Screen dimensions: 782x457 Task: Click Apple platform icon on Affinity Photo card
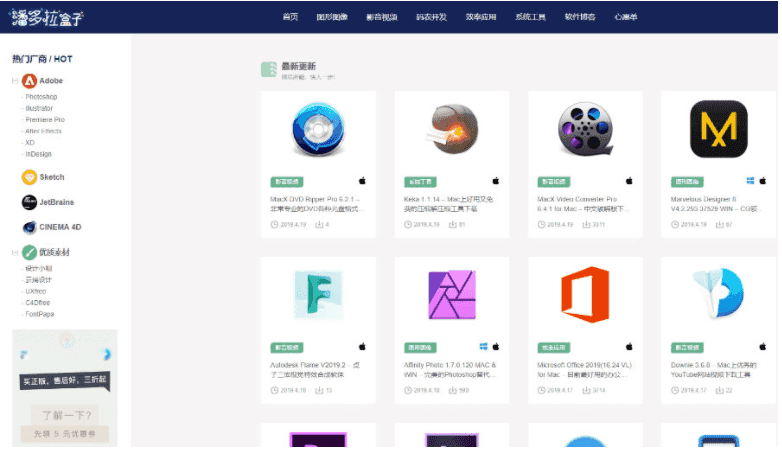click(496, 346)
